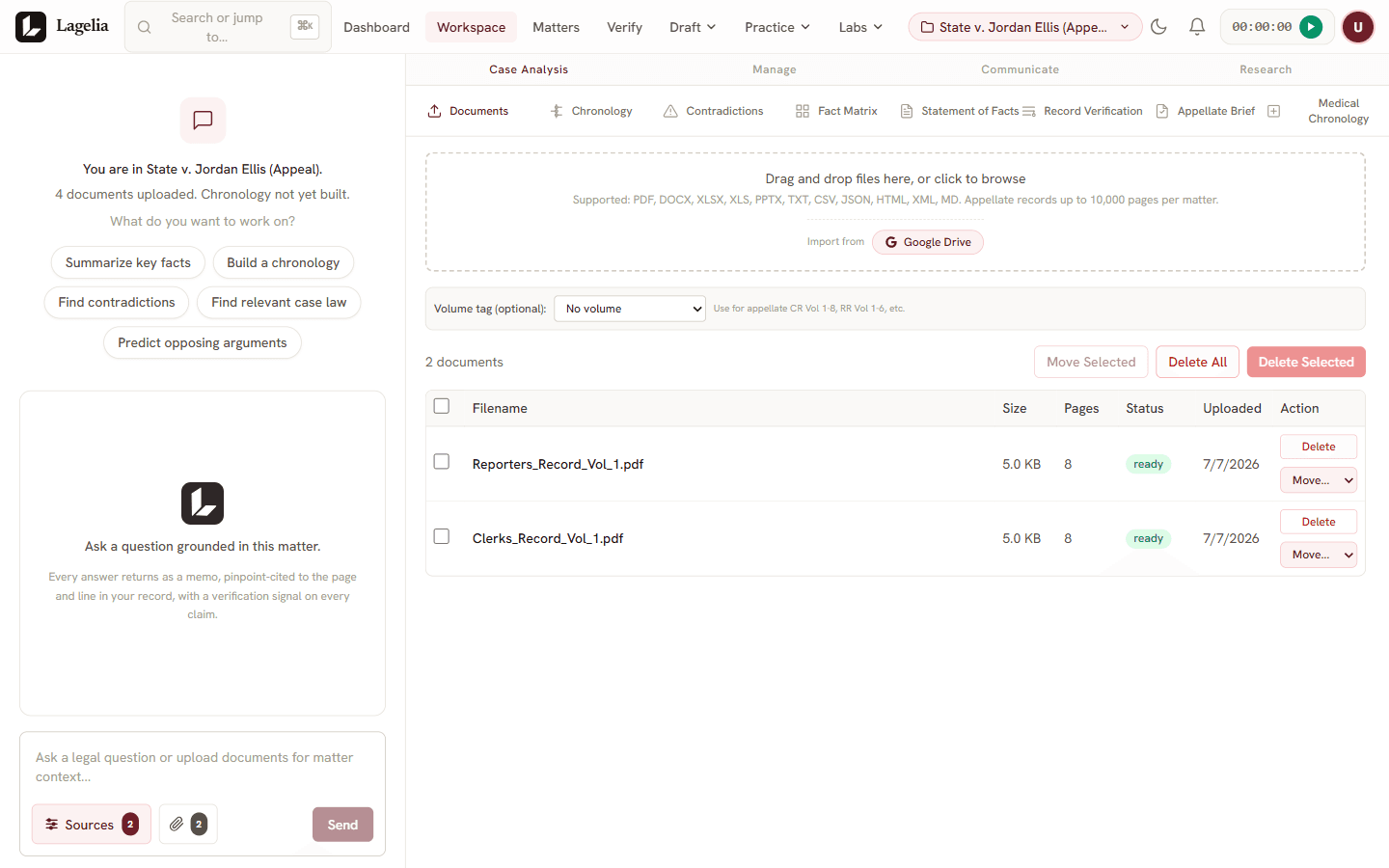Screen dimensions: 1389x868
Task: Open the Matters page
Action: click(x=557, y=27)
